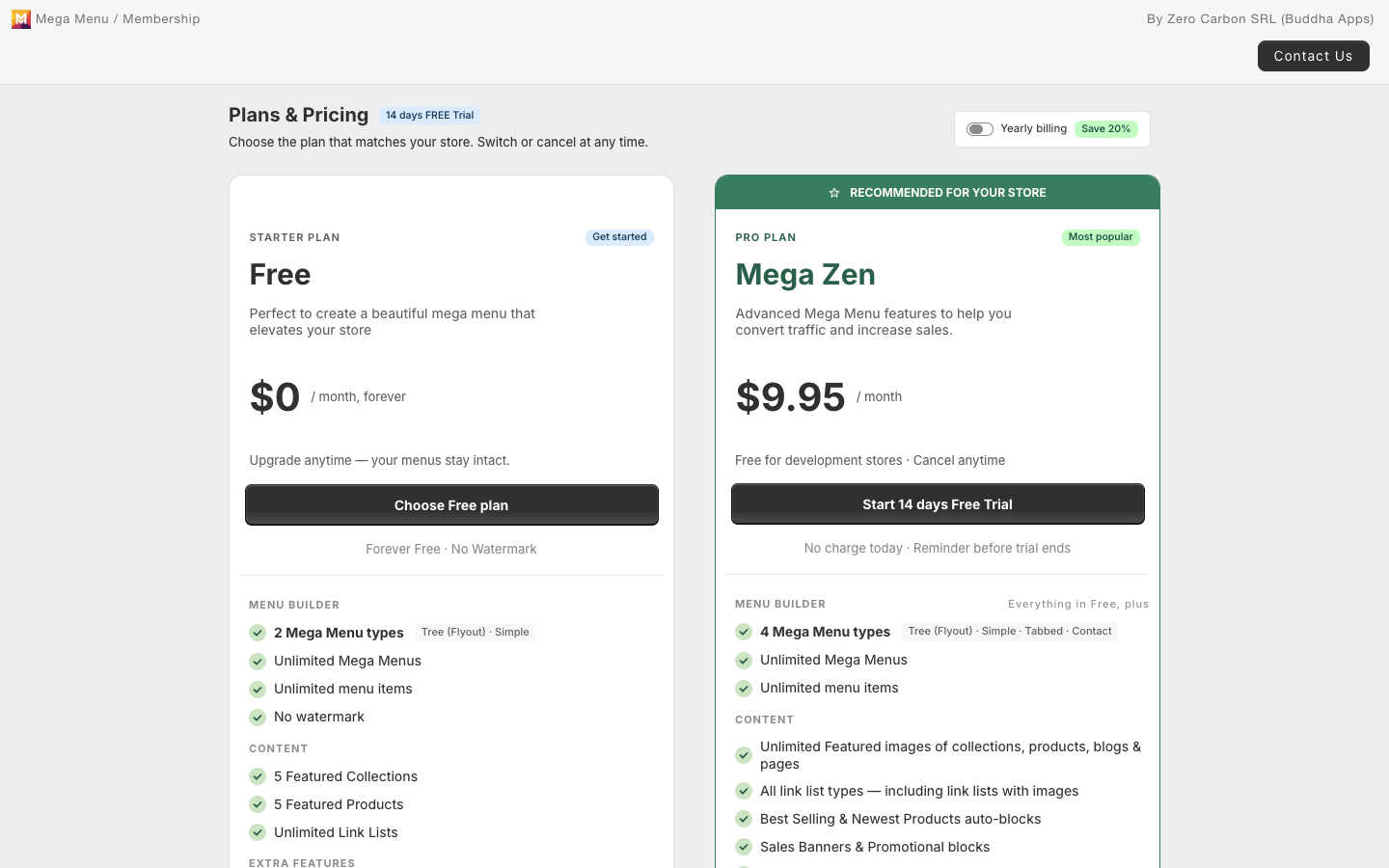Click checkmark icon beside 4 Mega Menu types
1389x868 pixels.
click(x=744, y=632)
